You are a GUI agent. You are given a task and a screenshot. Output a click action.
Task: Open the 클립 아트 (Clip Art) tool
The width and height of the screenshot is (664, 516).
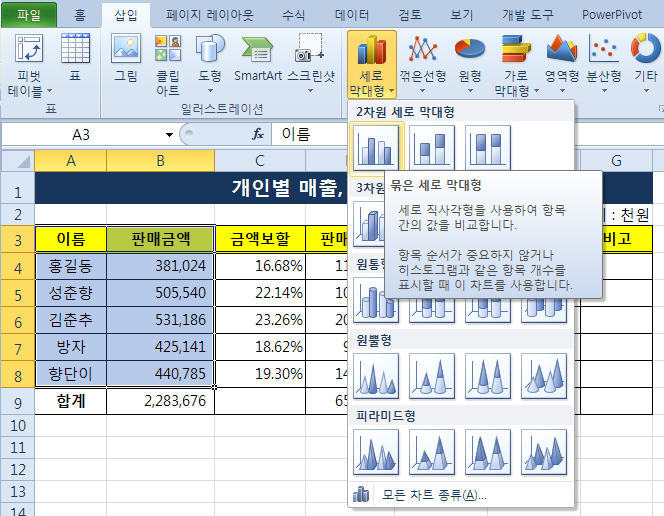coord(168,50)
